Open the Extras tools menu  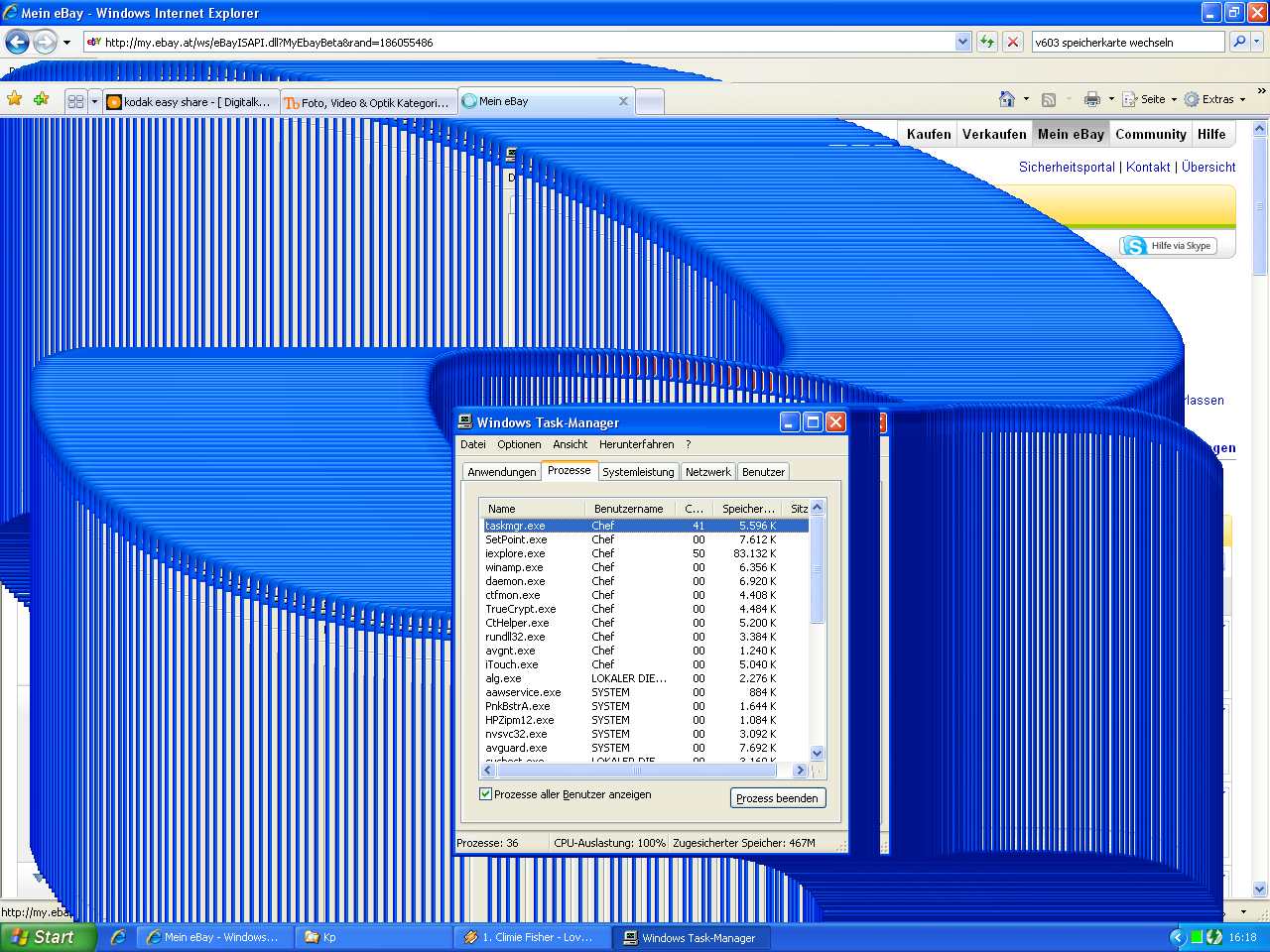[1214, 99]
